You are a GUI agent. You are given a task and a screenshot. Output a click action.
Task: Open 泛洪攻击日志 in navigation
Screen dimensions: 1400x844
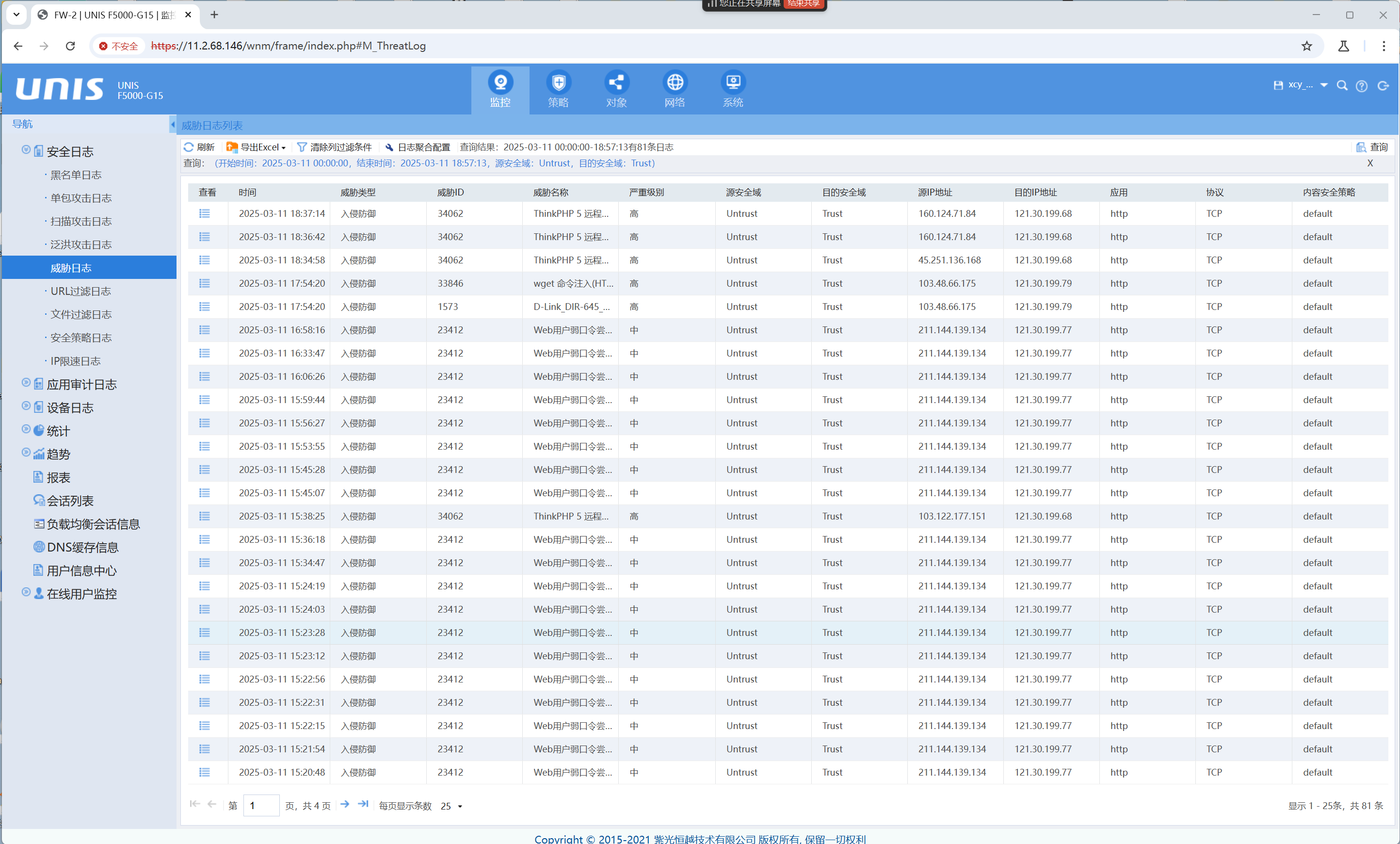[80, 244]
